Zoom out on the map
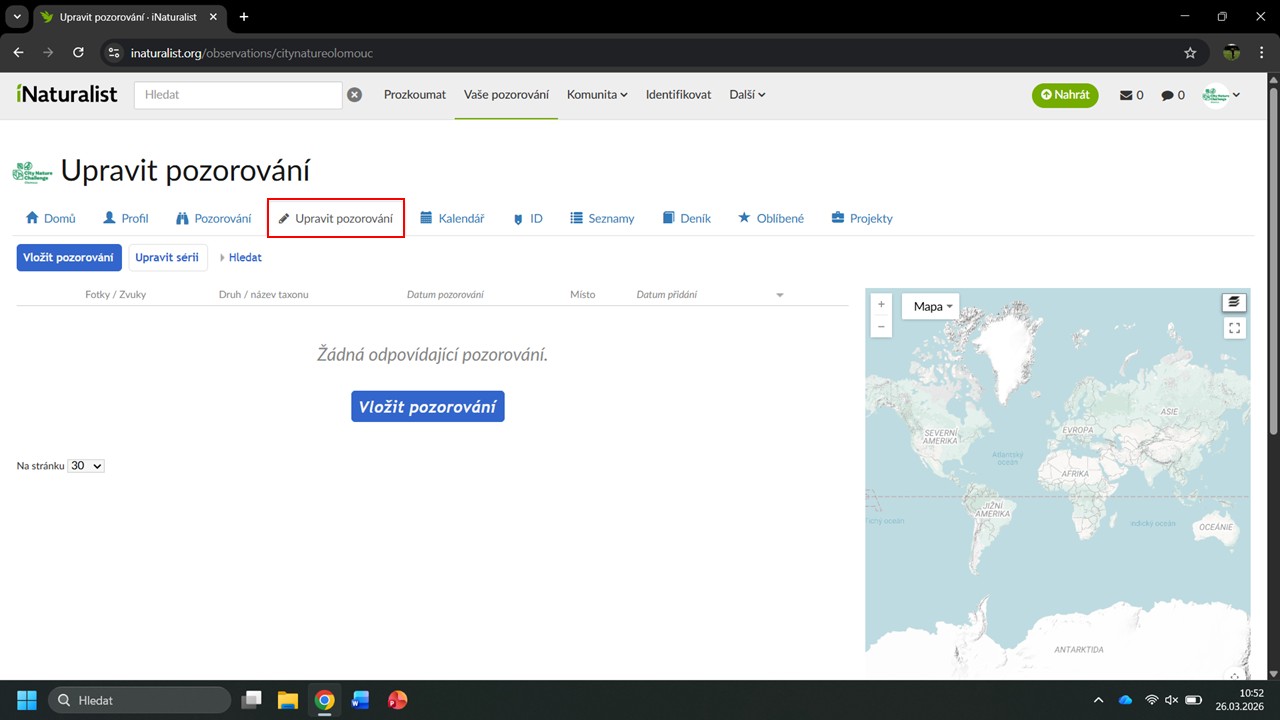The height and width of the screenshot is (720, 1280). click(881, 327)
